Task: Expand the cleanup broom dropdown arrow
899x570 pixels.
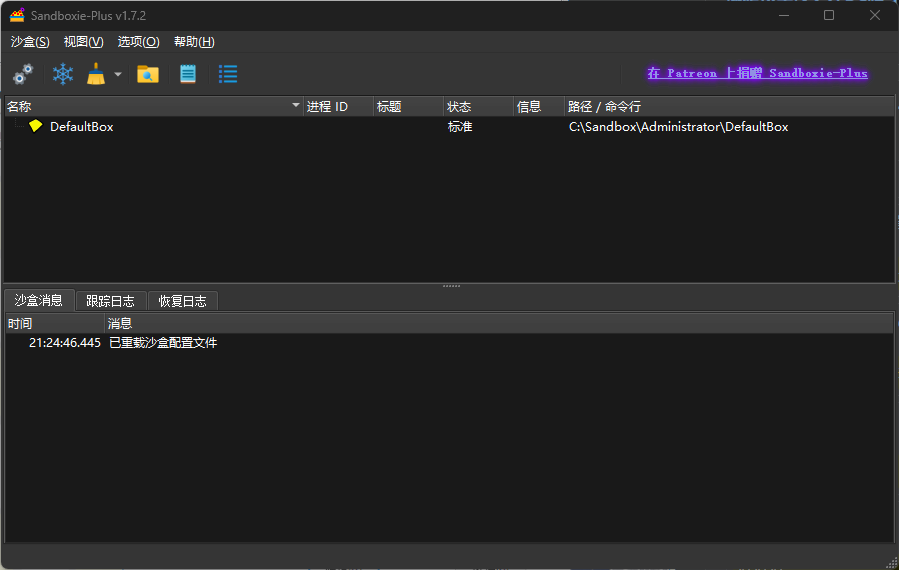Action: (118, 74)
